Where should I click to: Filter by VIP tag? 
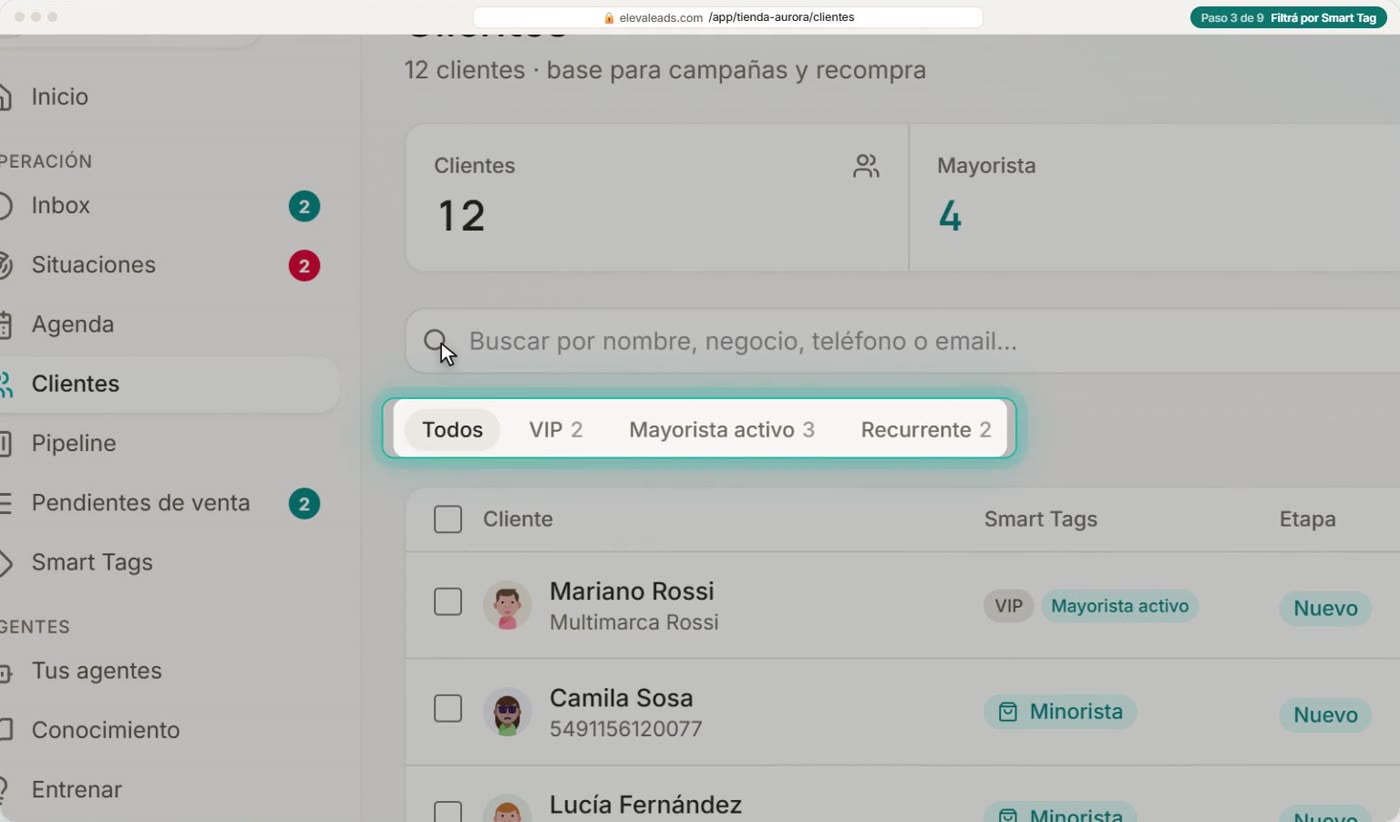click(x=556, y=430)
